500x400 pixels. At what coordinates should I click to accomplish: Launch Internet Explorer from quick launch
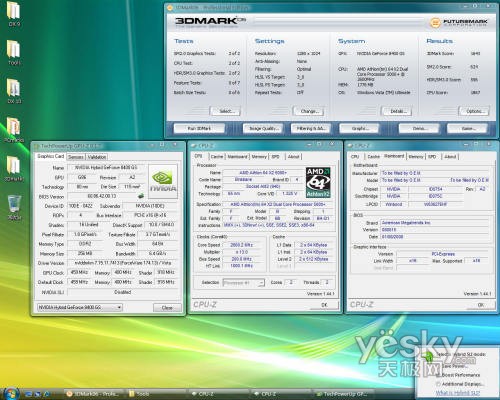tap(46, 394)
